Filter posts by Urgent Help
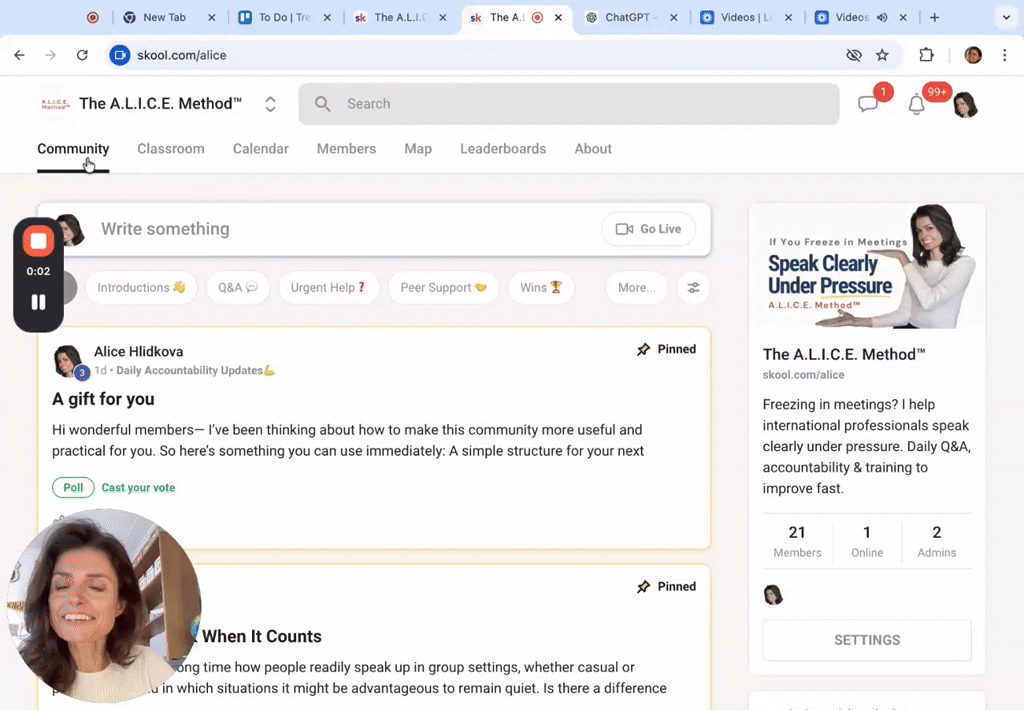This screenshot has width=1024, height=710. [x=328, y=287]
